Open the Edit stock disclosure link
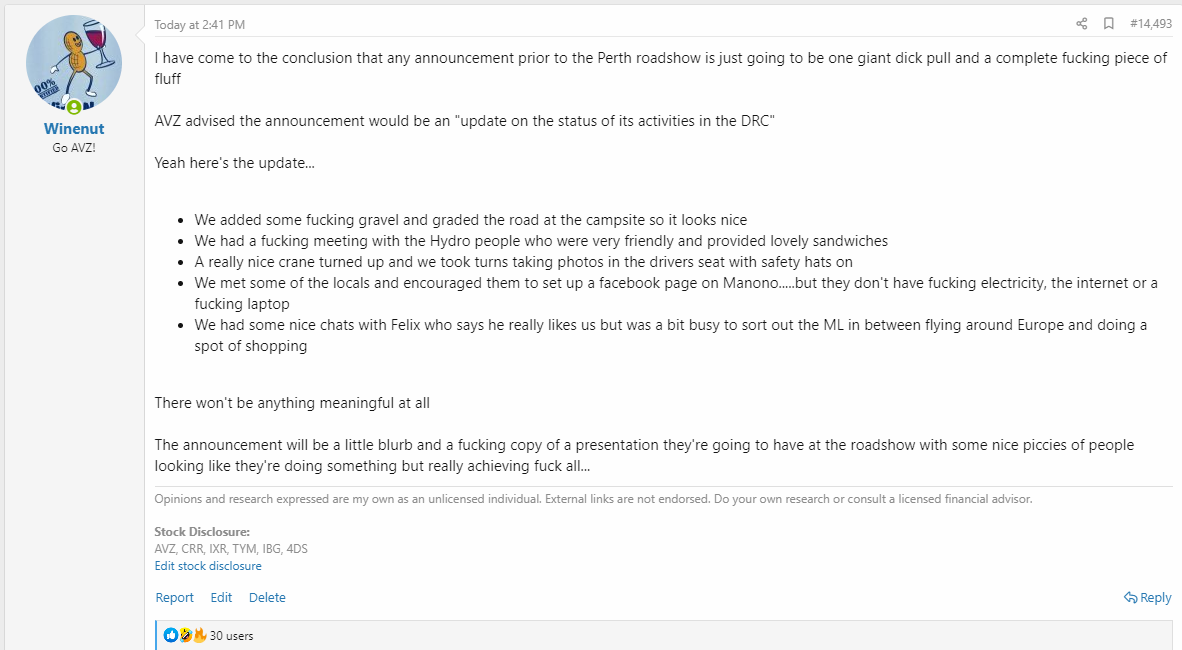1182x650 pixels. [x=208, y=566]
